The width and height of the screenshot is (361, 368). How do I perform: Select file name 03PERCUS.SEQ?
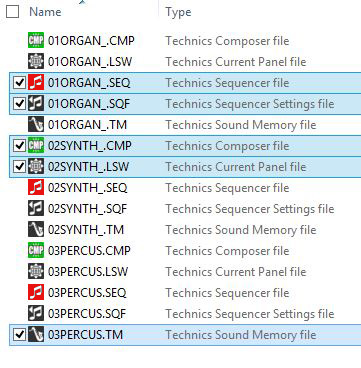(87, 293)
